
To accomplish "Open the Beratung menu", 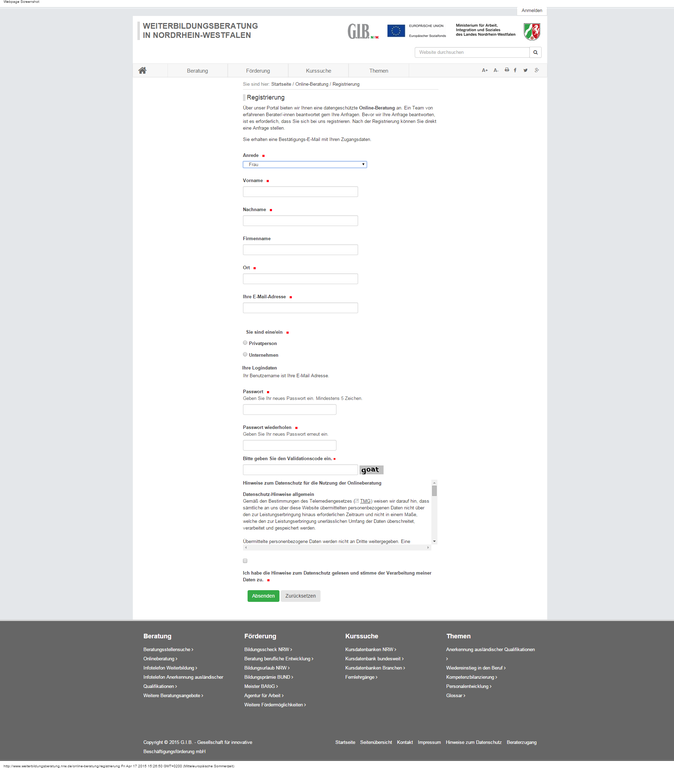I will click(197, 71).
